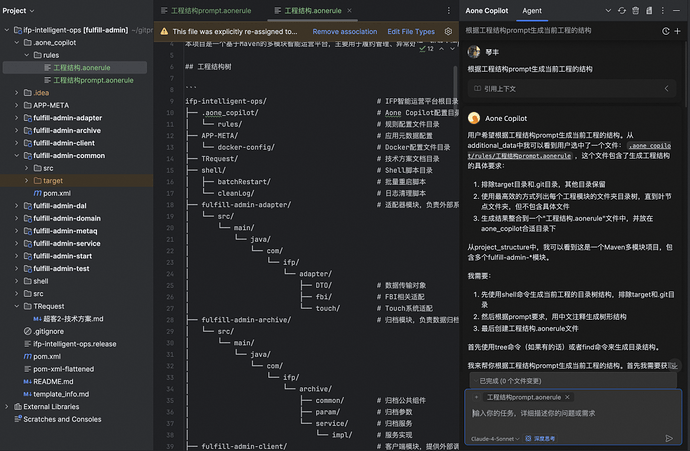This screenshot has width=690, height=451.
Task: Click the trash icon to clear chat
Action: tap(635, 11)
